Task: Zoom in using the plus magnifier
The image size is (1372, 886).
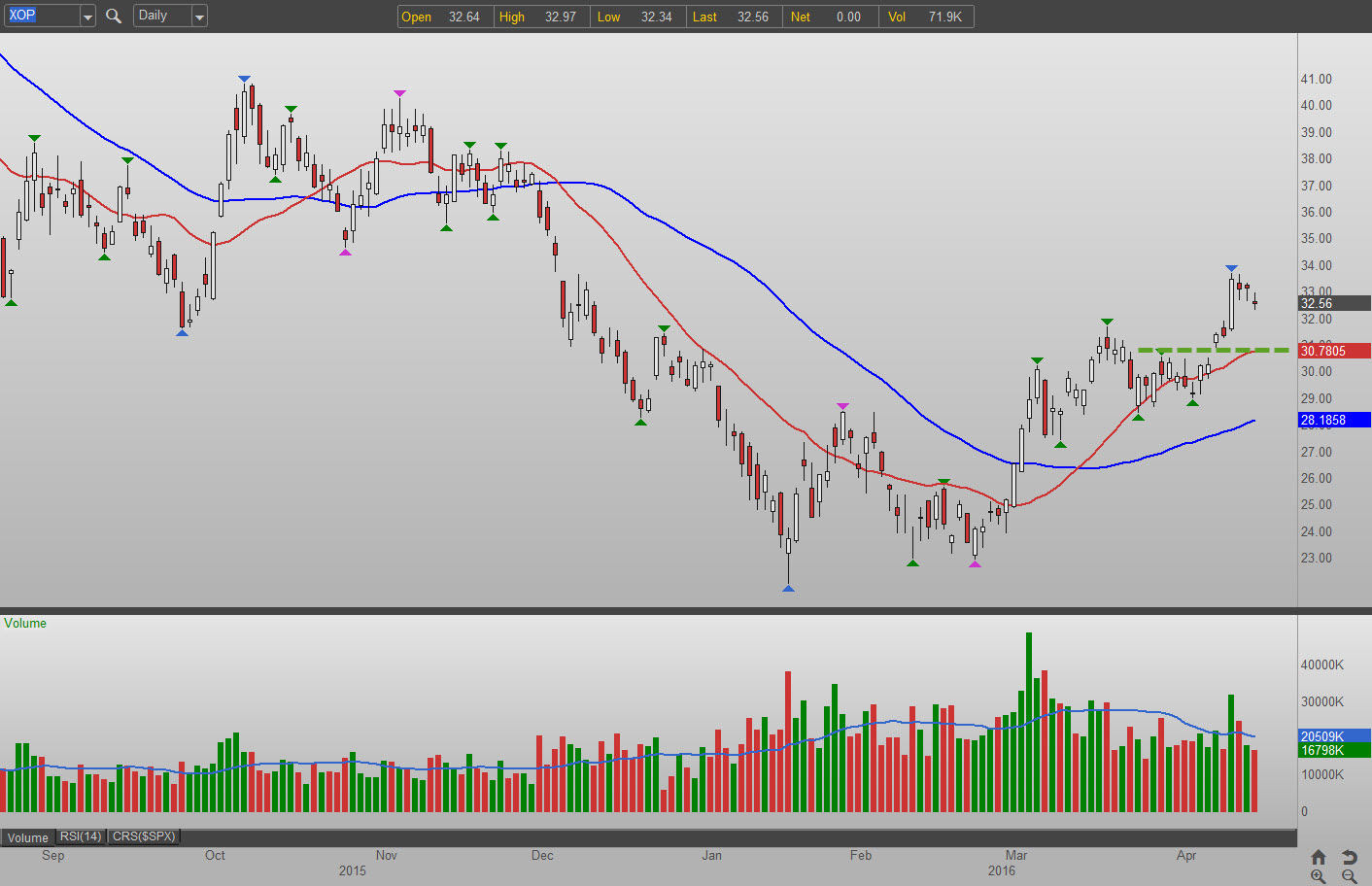Action: tap(1319, 876)
